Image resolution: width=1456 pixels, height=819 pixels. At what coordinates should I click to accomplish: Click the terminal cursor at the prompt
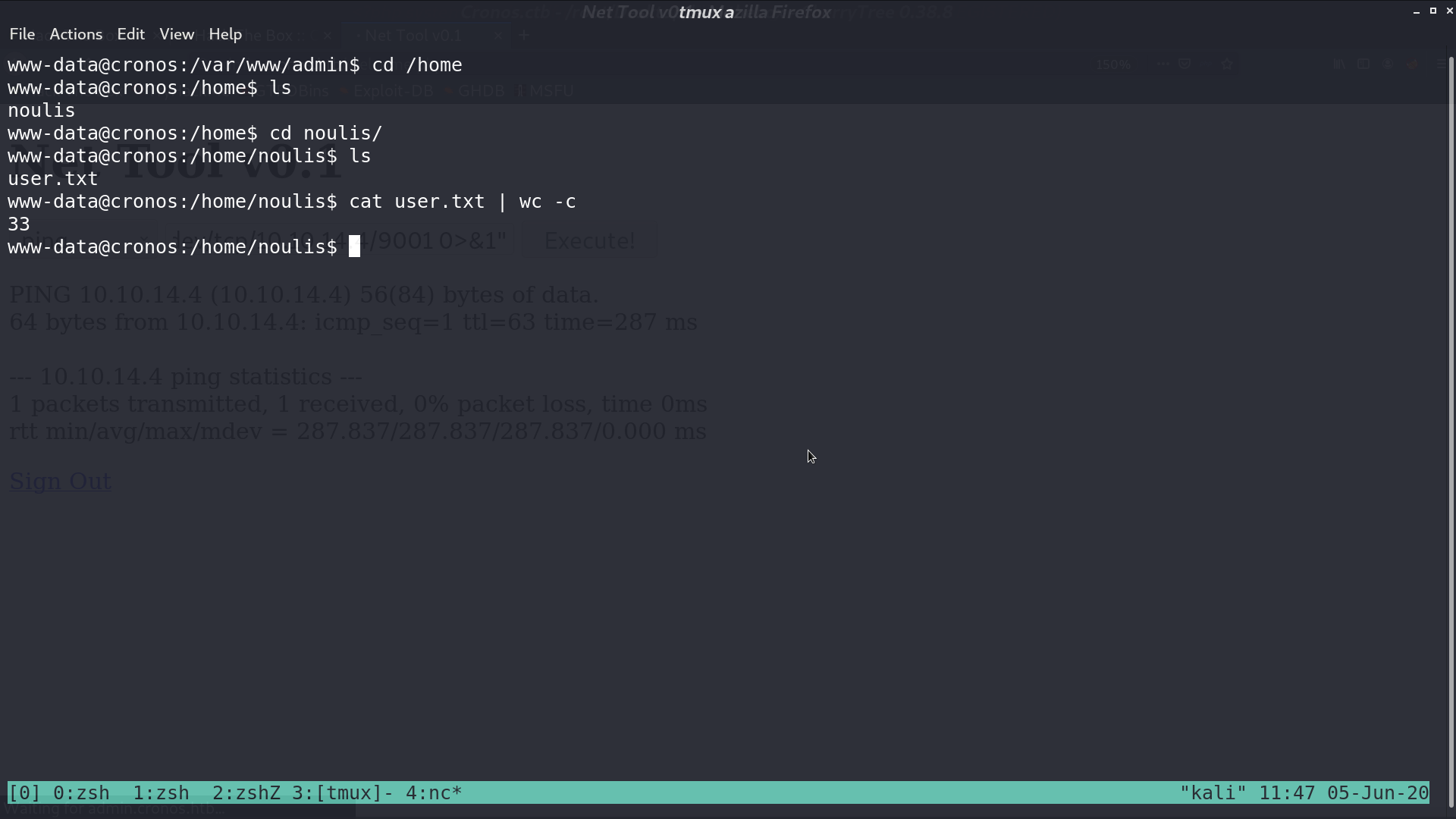[354, 247]
